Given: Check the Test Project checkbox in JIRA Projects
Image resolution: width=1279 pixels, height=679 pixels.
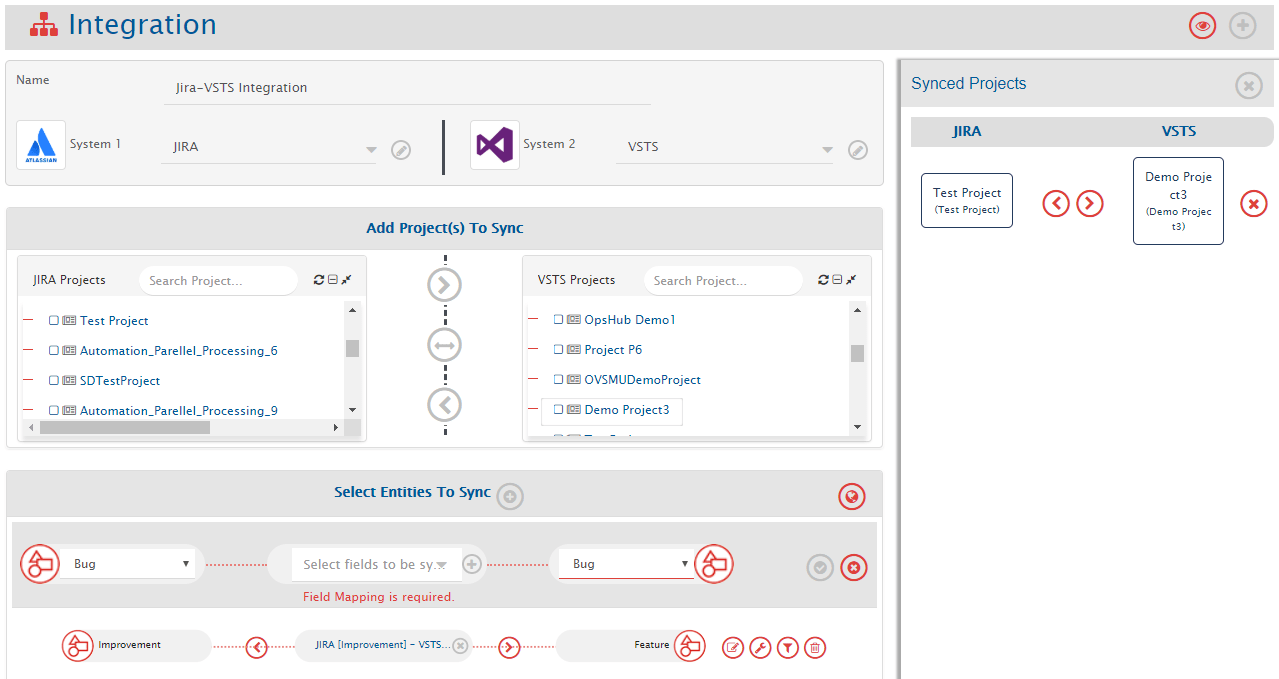Looking at the screenshot, I should pos(54,321).
